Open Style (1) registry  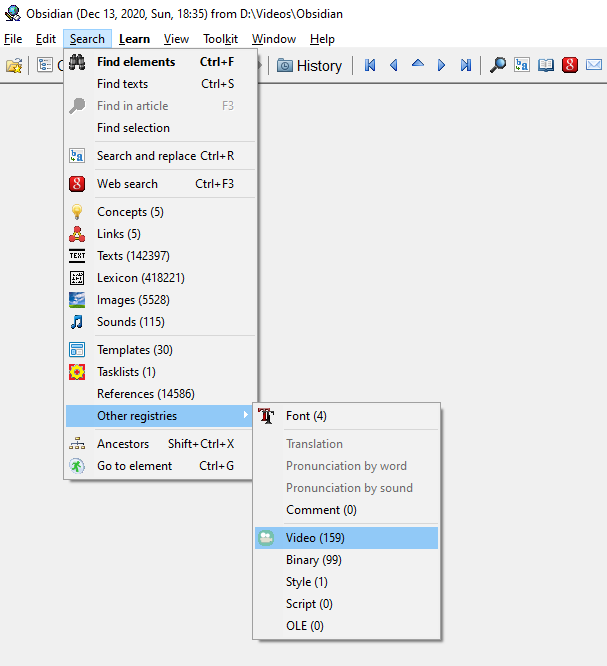coord(346,582)
